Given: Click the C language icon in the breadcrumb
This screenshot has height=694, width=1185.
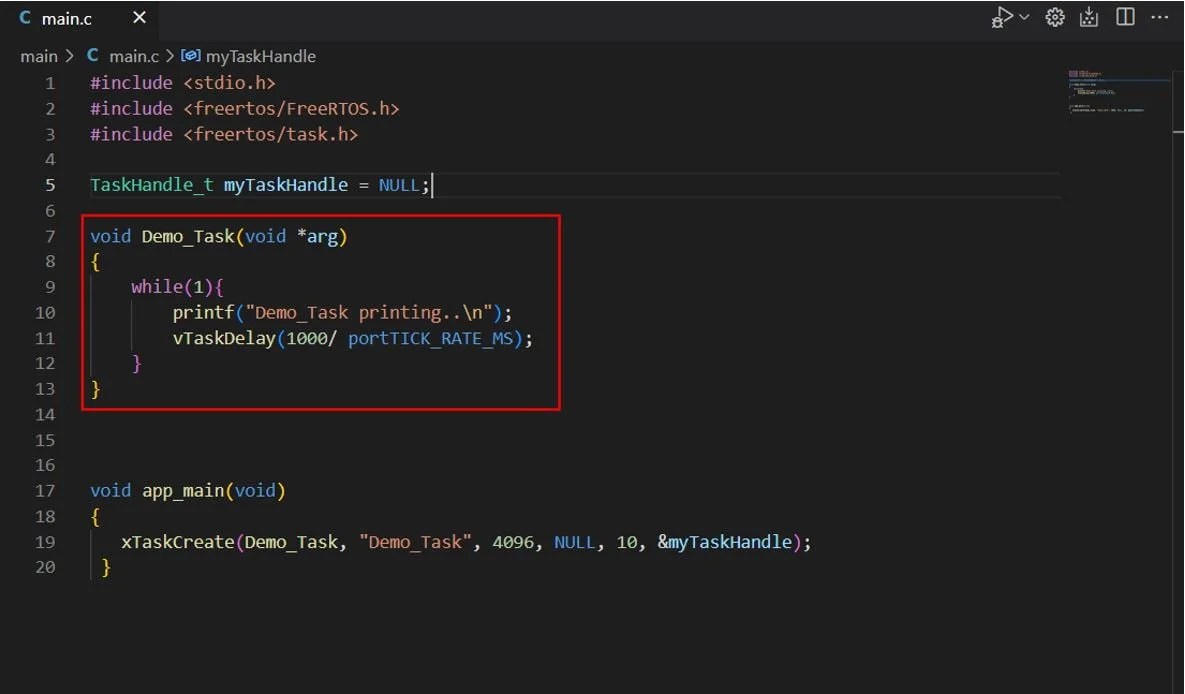Looking at the screenshot, I should (92, 56).
